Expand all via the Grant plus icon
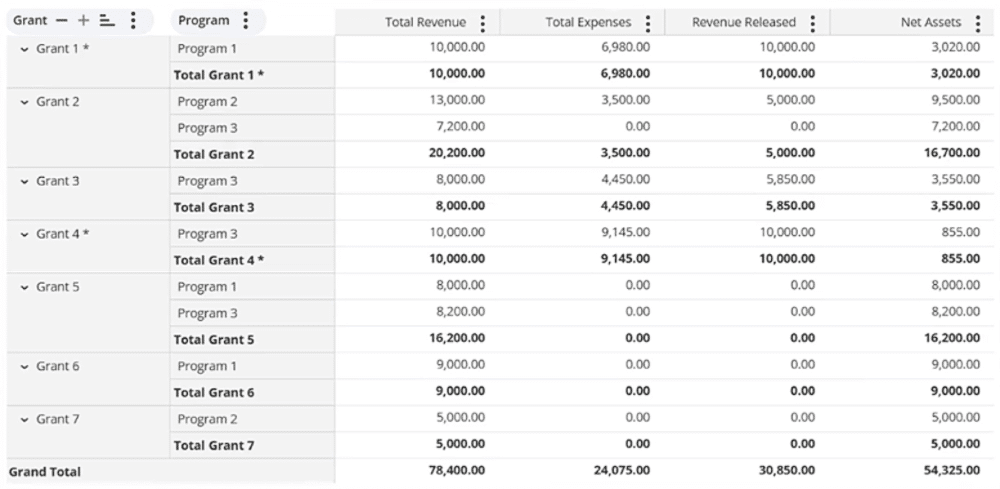This screenshot has height=489, width=1000. click(84, 20)
